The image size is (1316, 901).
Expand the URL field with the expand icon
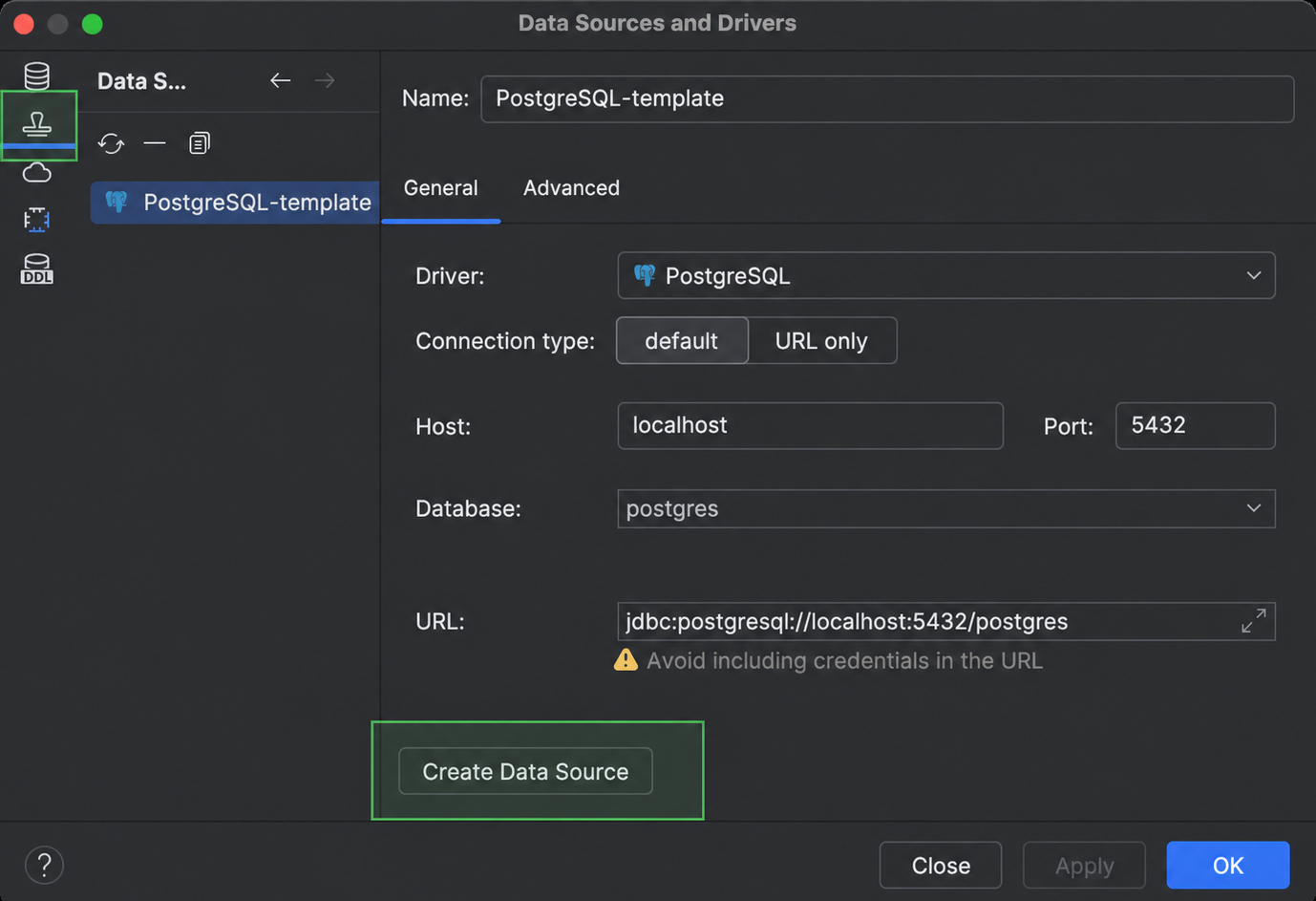1254,621
